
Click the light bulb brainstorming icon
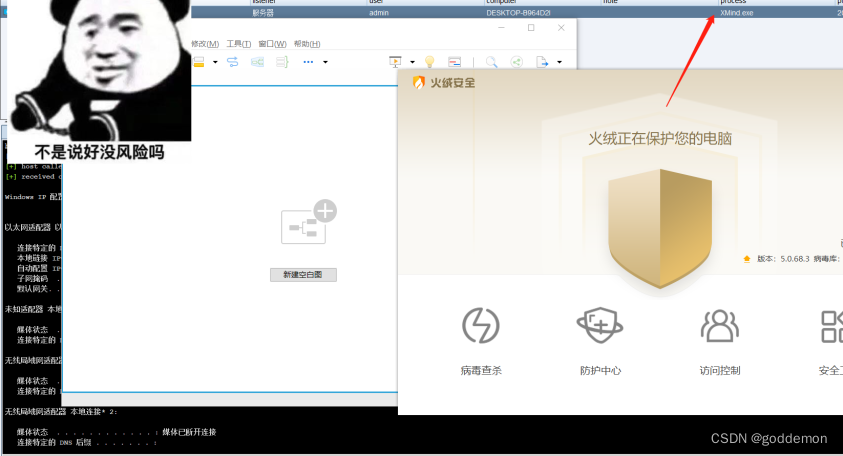[430, 62]
